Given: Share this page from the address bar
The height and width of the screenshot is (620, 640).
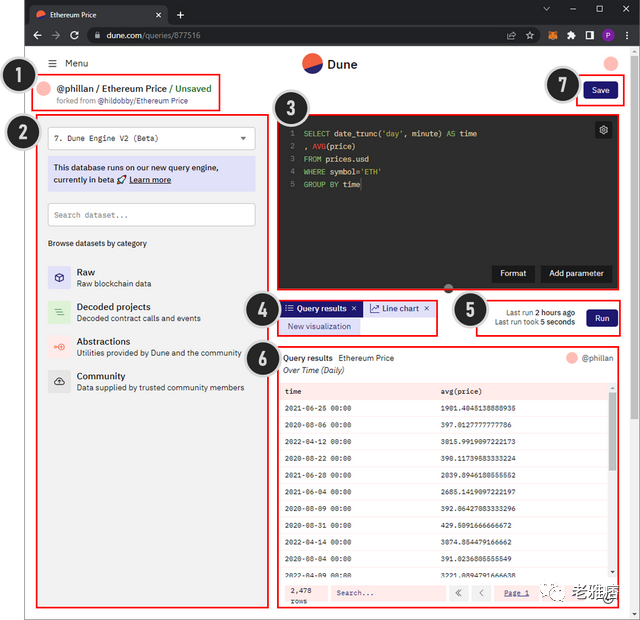Looking at the screenshot, I should coord(511,36).
